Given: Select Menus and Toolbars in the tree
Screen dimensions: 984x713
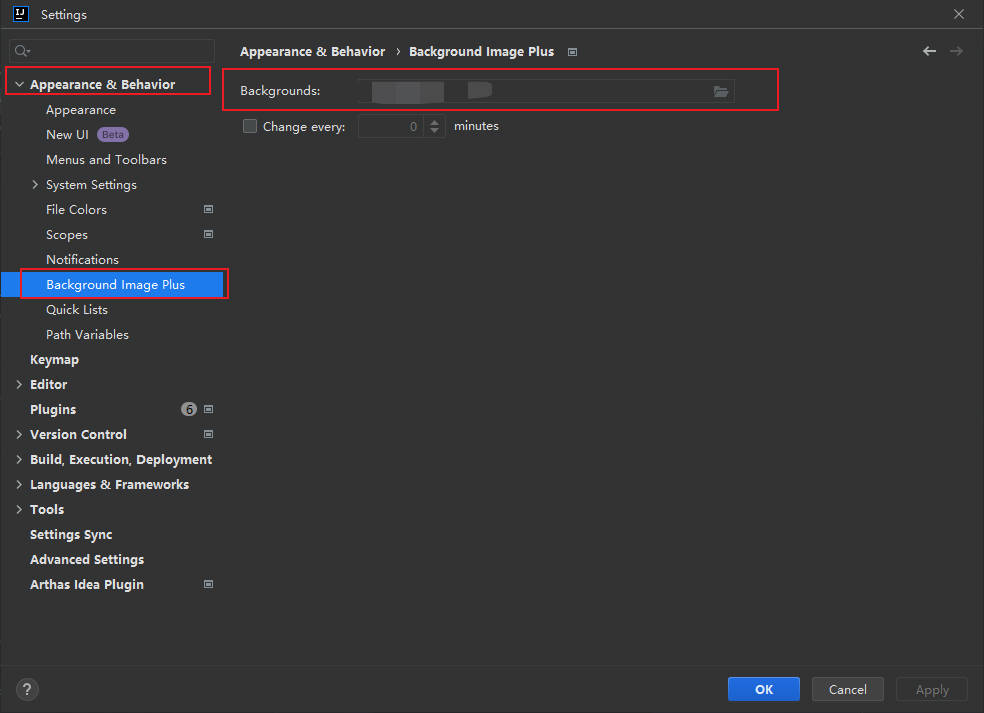Looking at the screenshot, I should pos(107,159).
